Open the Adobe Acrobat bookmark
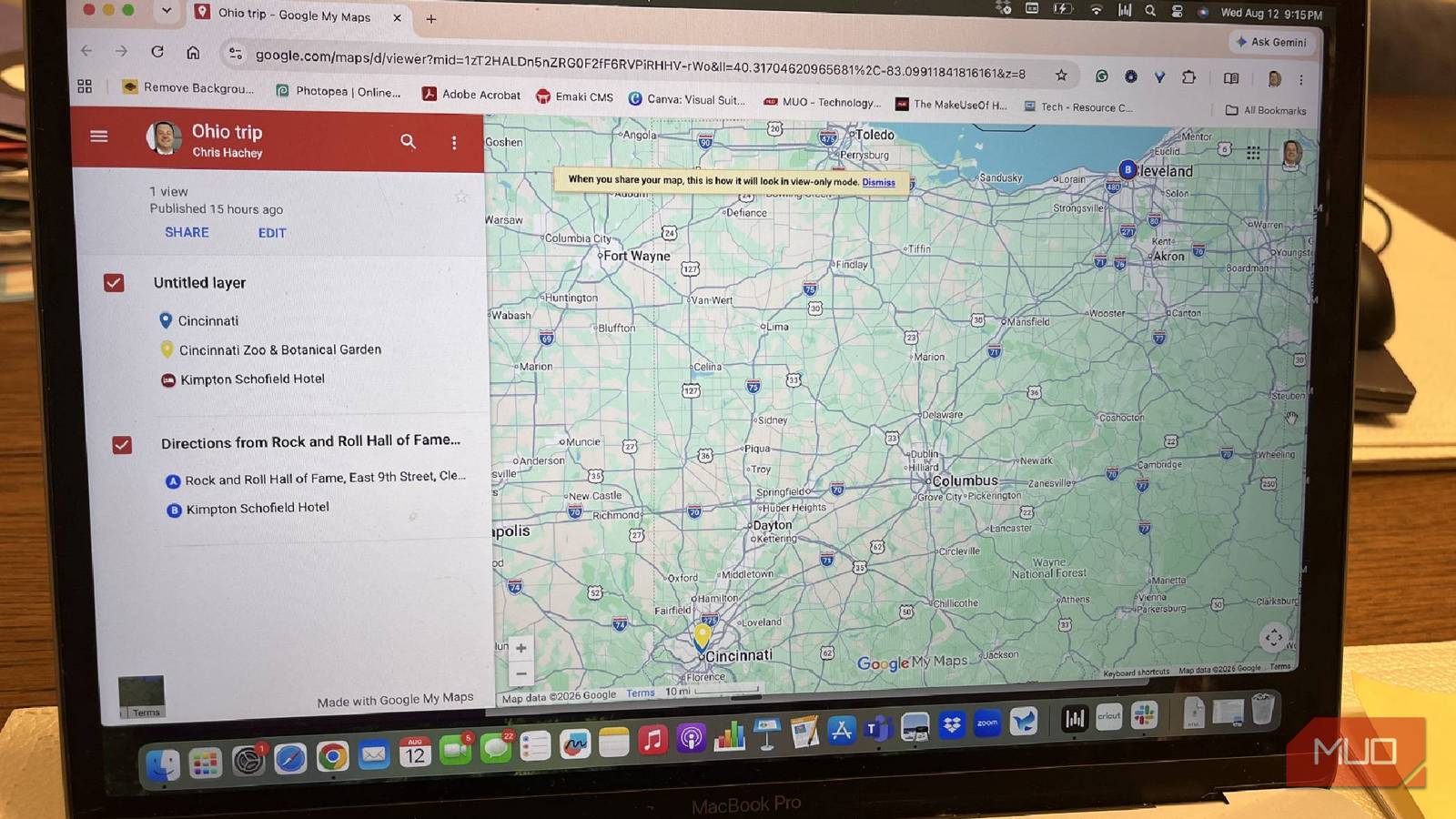The image size is (1456, 819). click(471, 94)
